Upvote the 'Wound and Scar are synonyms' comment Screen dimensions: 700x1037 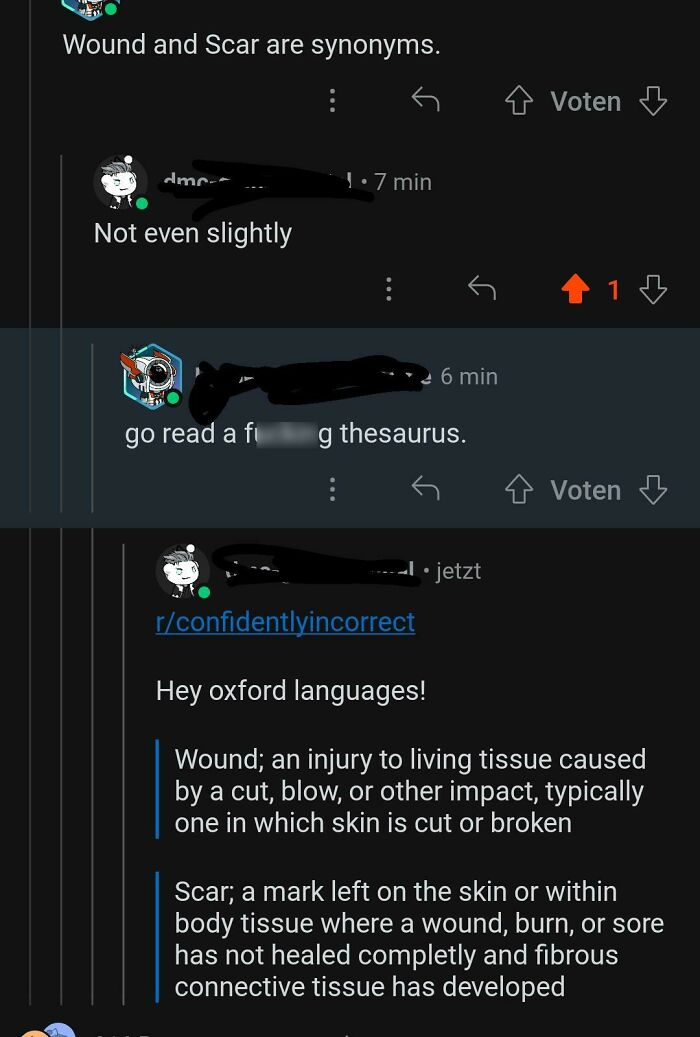[519, 101]
